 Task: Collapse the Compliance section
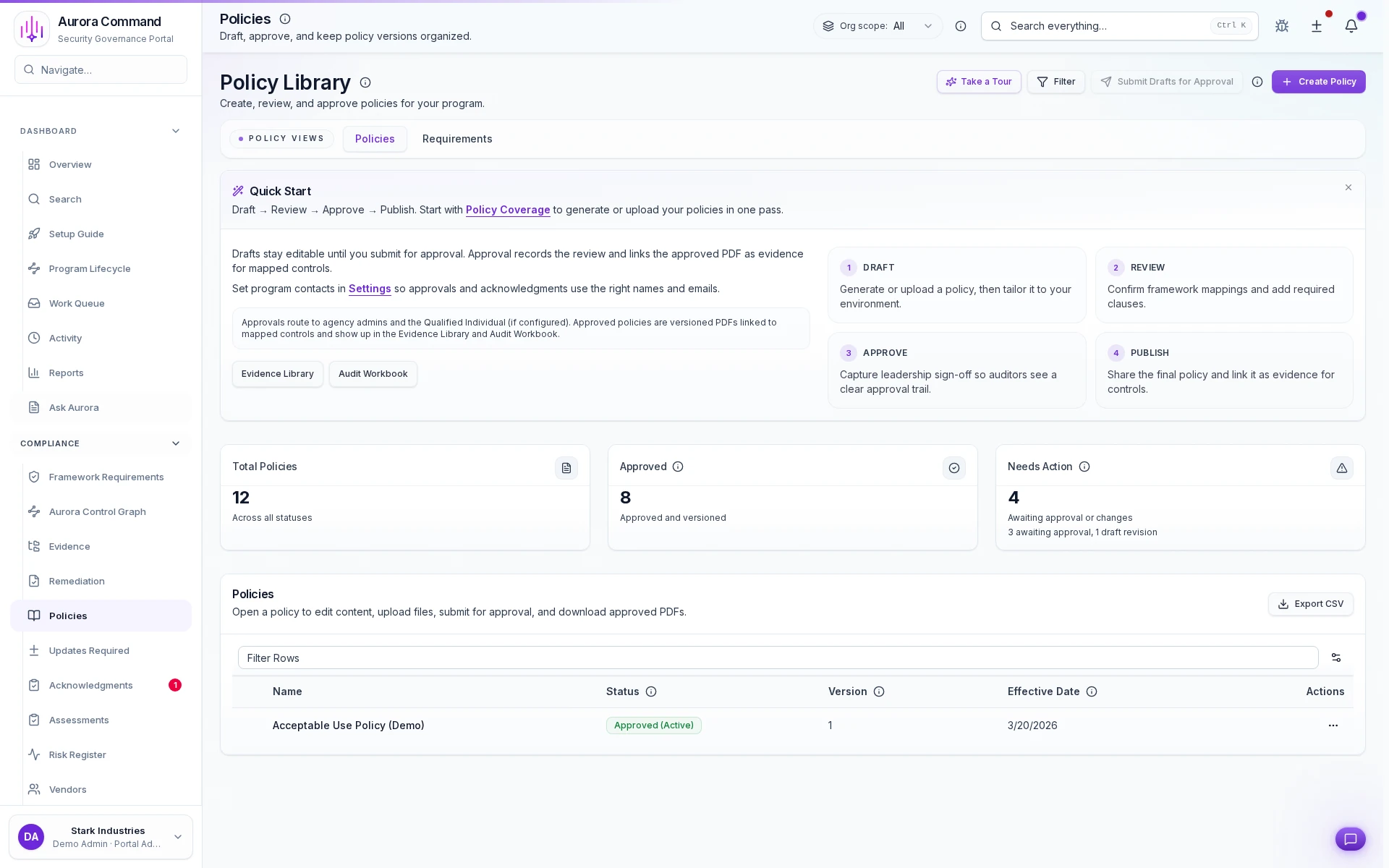coord(175,443)
